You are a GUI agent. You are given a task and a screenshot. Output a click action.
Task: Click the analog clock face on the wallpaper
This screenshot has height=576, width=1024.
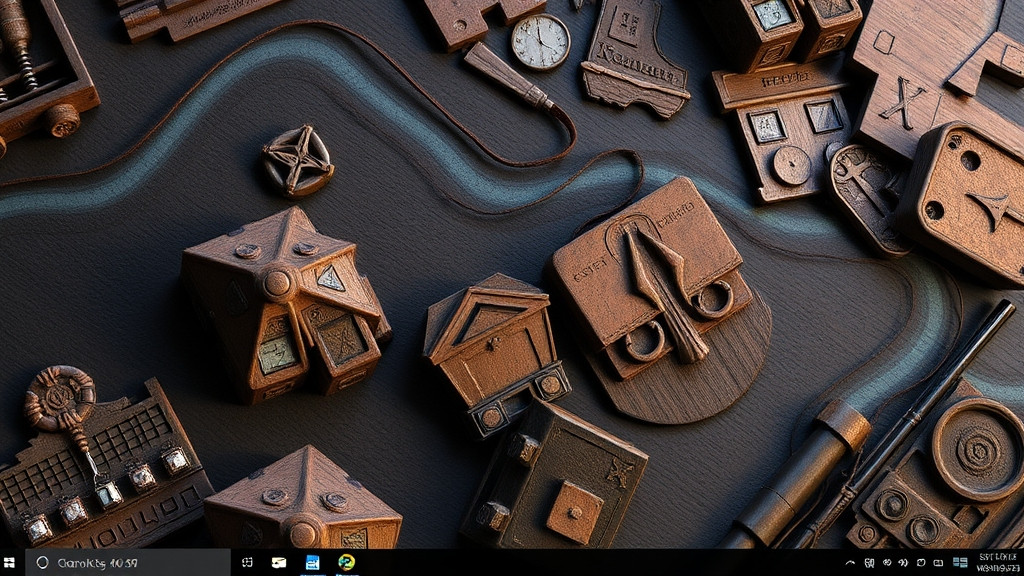(x=541, y=42)
